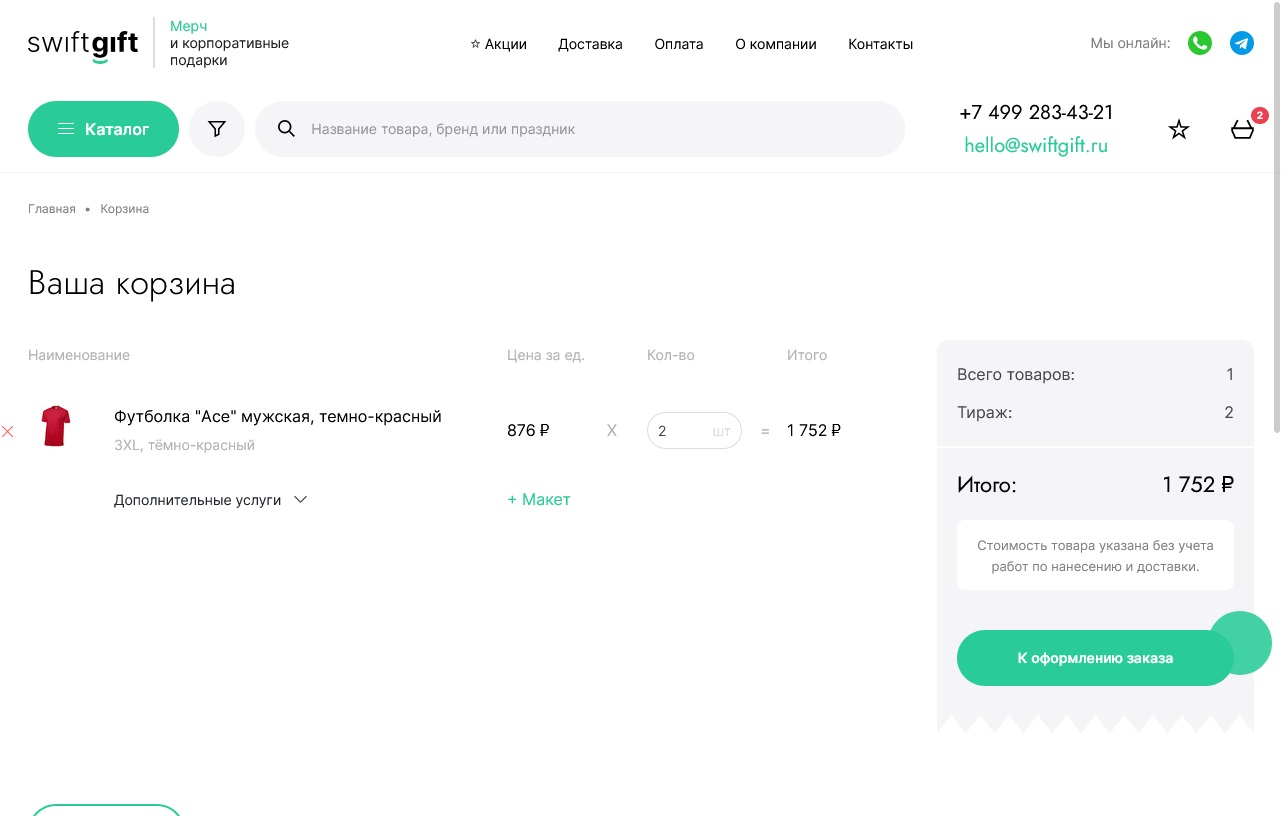The image size is (1282, 816).
Task: Click the + Макет link
Action: pyautogui.click(x=539, y=500)
